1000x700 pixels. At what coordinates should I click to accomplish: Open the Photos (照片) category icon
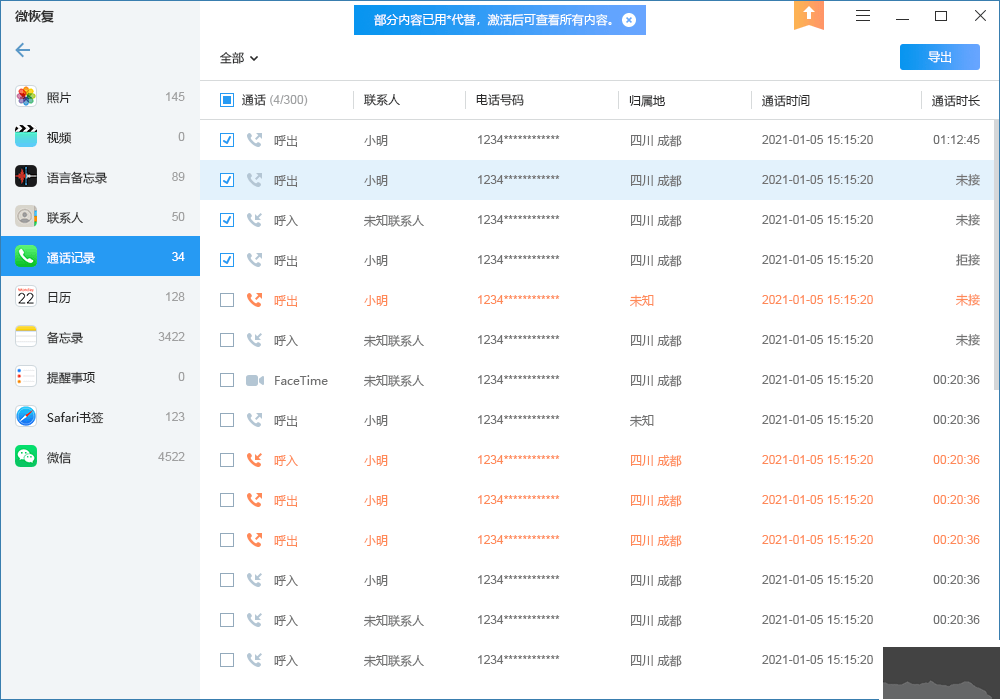point(26,97)
